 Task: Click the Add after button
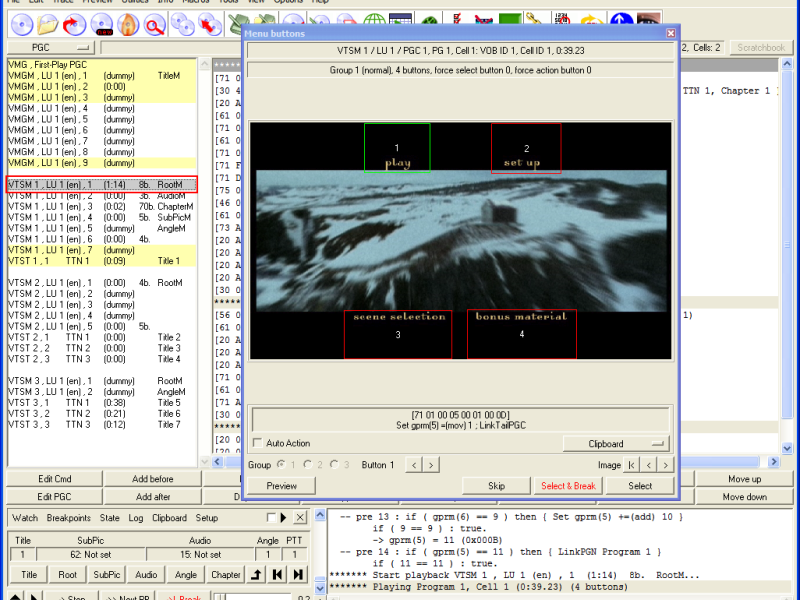click(153, 496)
